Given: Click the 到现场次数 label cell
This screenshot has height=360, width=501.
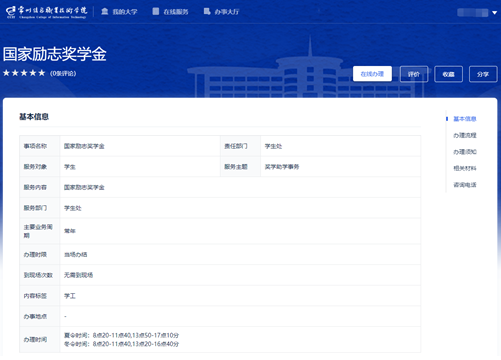Looking at the screenshot, I should pyautogui.click(x=40, y=275).
